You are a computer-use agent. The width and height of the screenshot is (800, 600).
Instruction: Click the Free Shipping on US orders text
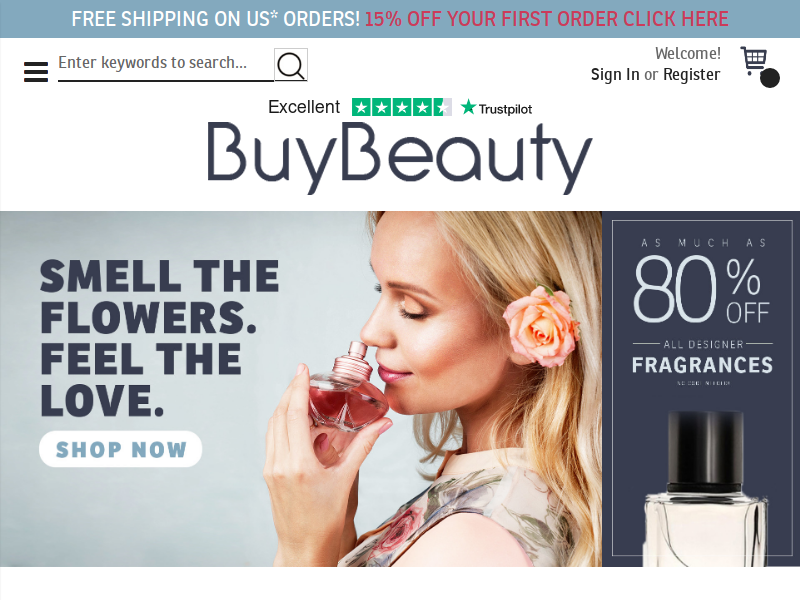tap(216, 19)
